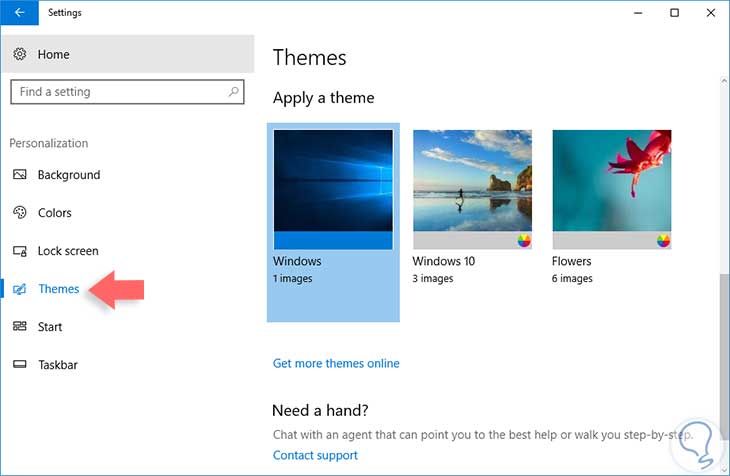Image resolution: width=730 pixels, height=476 pixels.
Task: Apply the Windows 10 beach theme
Action: pos(472,189)
